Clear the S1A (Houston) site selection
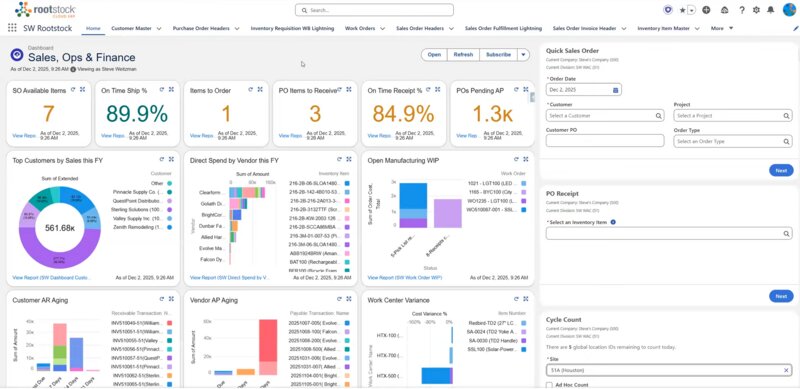The width and height of the screenshot is (800, 389). coord(786,370)
